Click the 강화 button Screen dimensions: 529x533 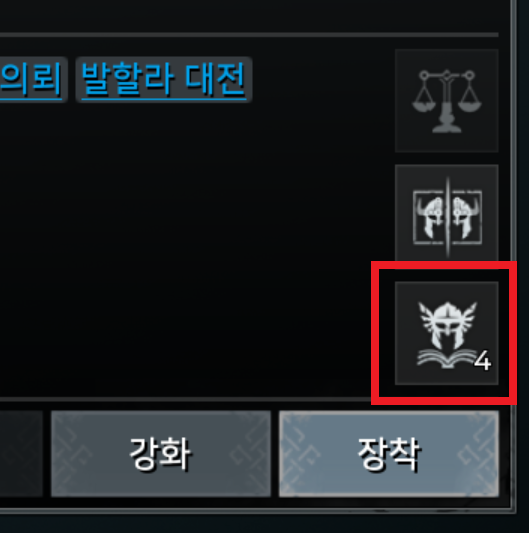[161, 454]
